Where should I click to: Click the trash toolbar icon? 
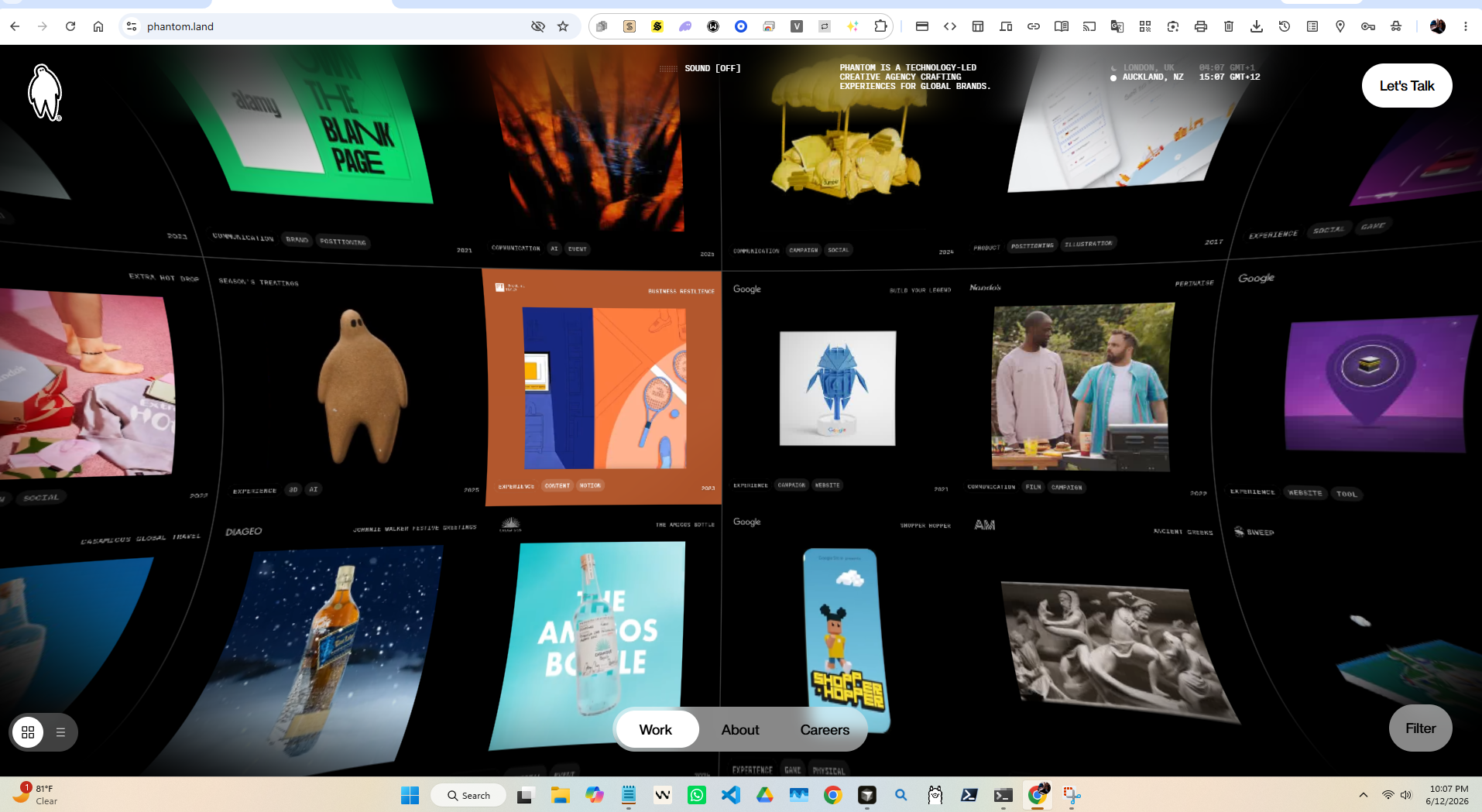pyautogui.click(x=1229, y=26)
